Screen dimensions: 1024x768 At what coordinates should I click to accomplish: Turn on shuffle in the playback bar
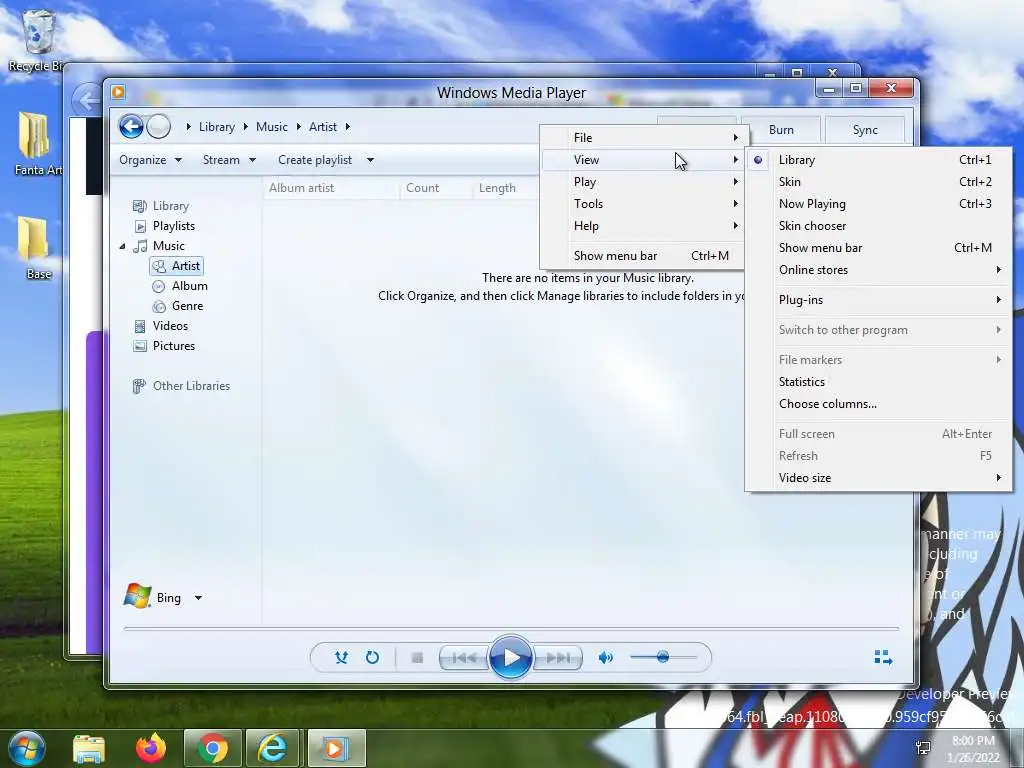pos(341,657)
